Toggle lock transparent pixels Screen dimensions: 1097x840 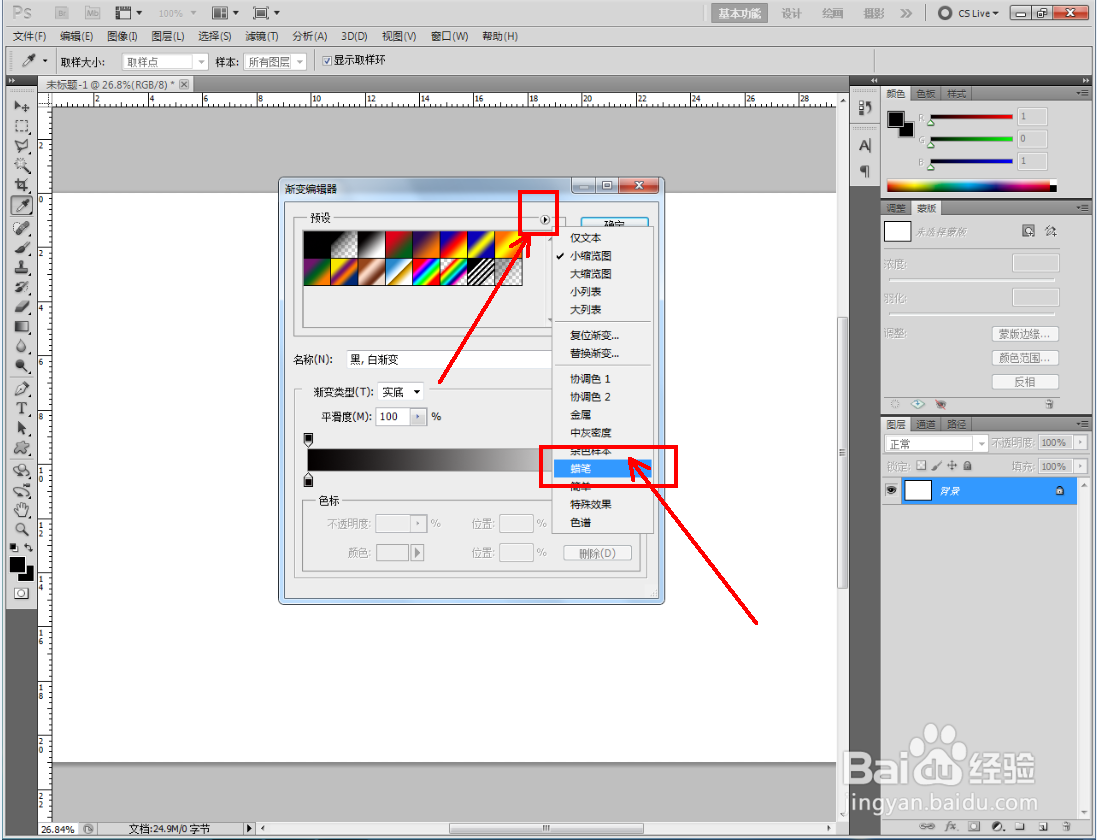click(921, 466)
